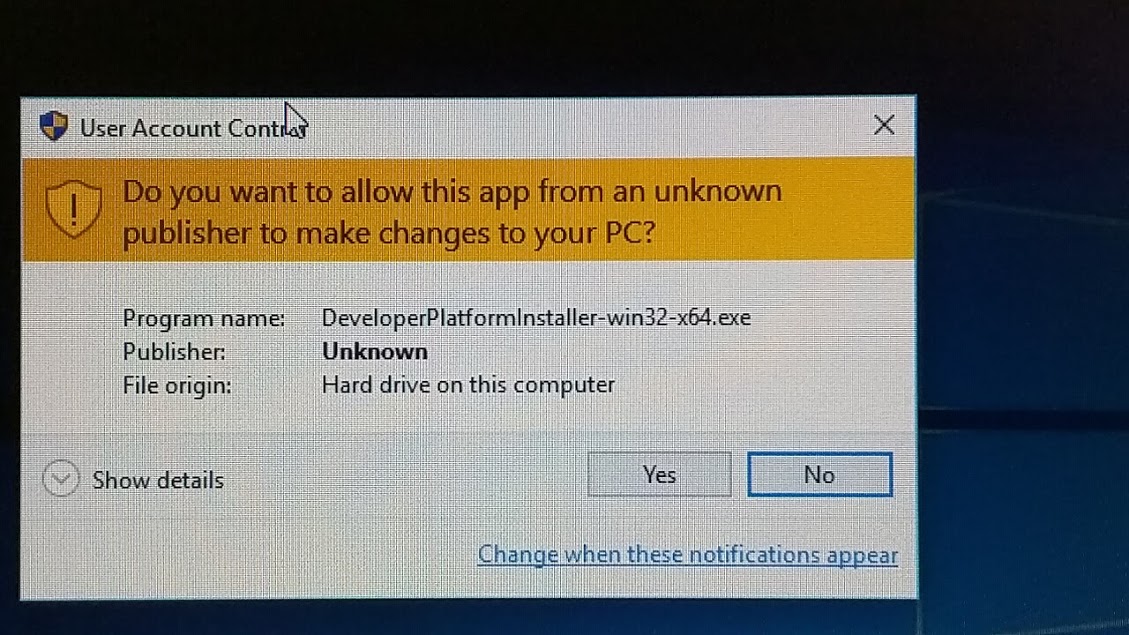The image size is (1129, 635).
Task: Expand the Show details chevron
Action: 60,479
